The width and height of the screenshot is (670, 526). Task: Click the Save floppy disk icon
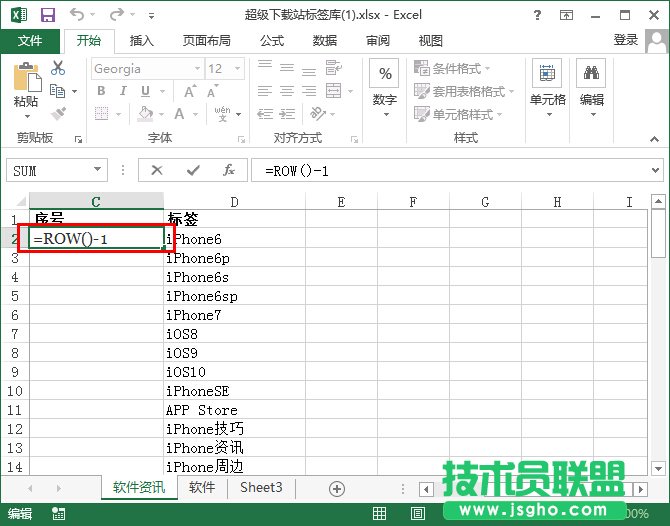[48, 15]
